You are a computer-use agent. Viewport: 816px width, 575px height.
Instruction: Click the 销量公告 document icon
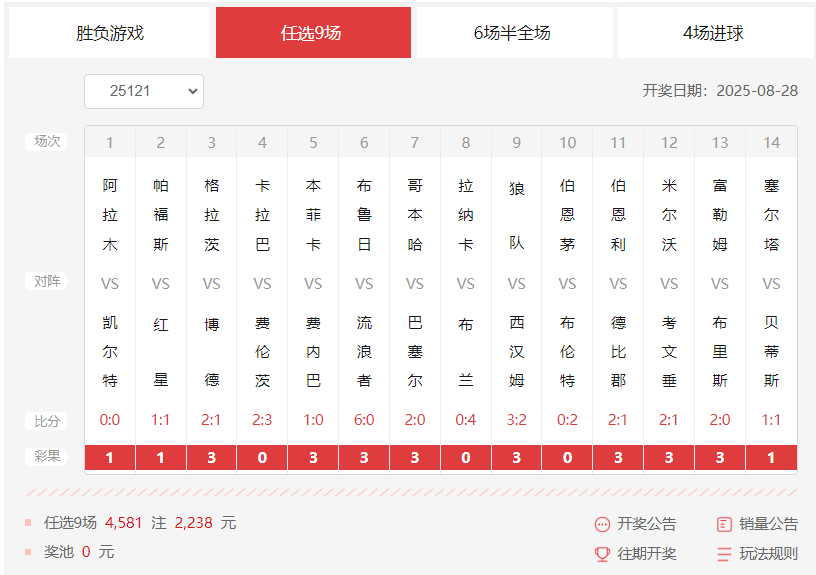click(725, 524)
